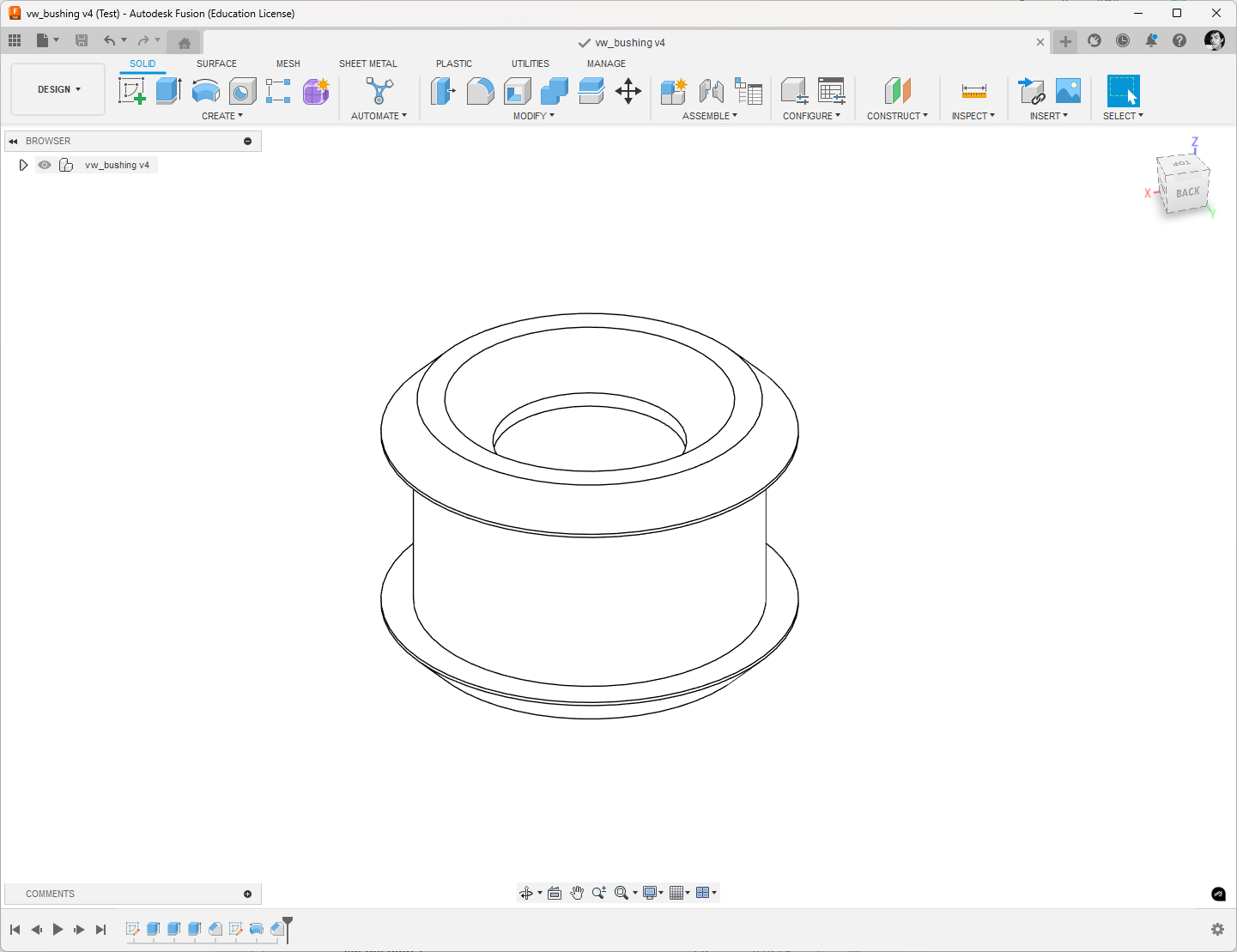Select the Revolve tool

206,91
